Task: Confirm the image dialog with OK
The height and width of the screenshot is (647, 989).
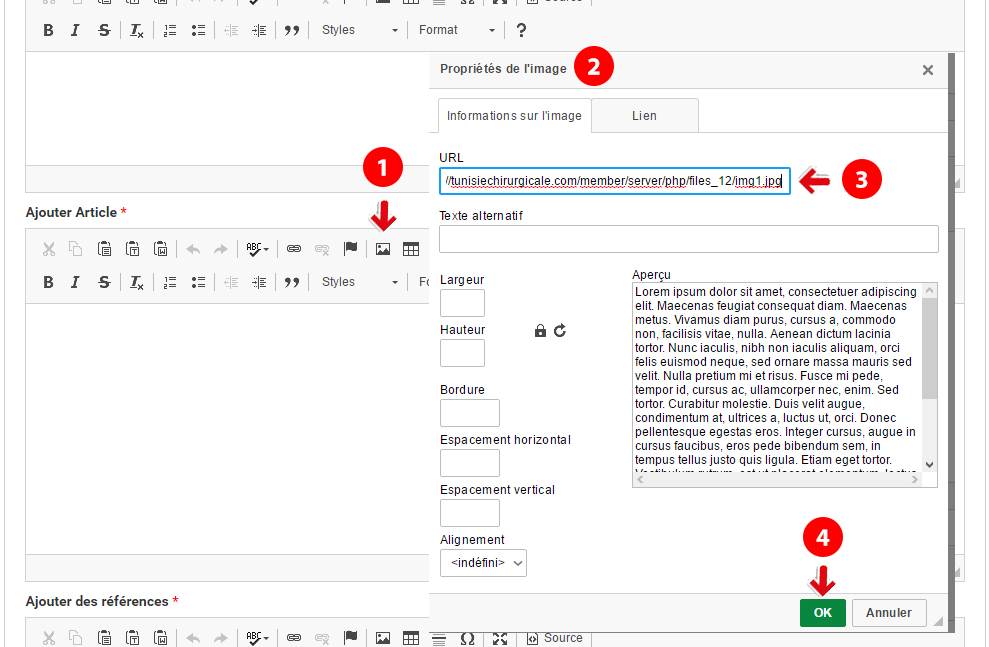Action: tap(822, 613)
